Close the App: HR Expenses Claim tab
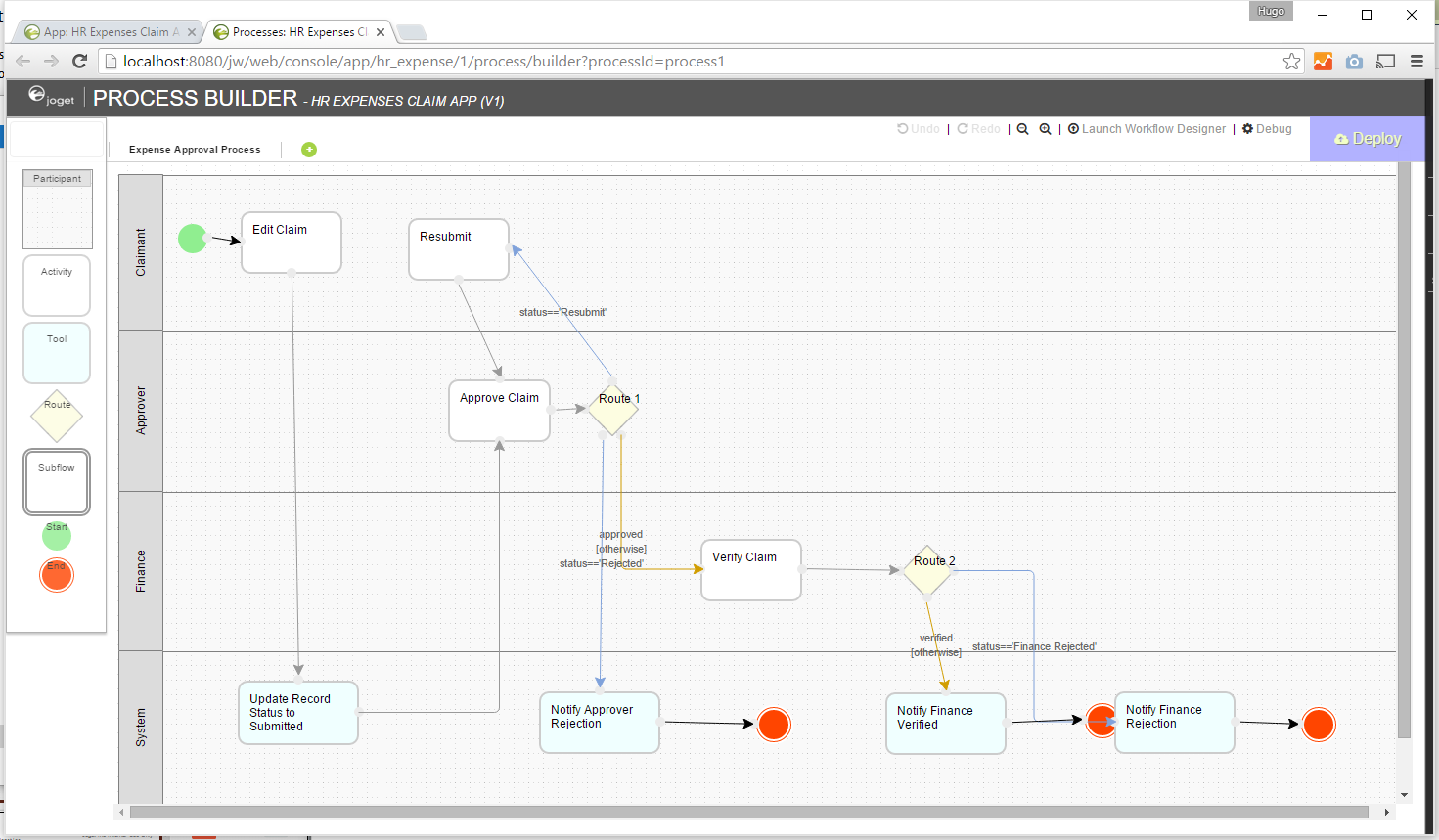1439x840 pixels. tap(192, 32)
